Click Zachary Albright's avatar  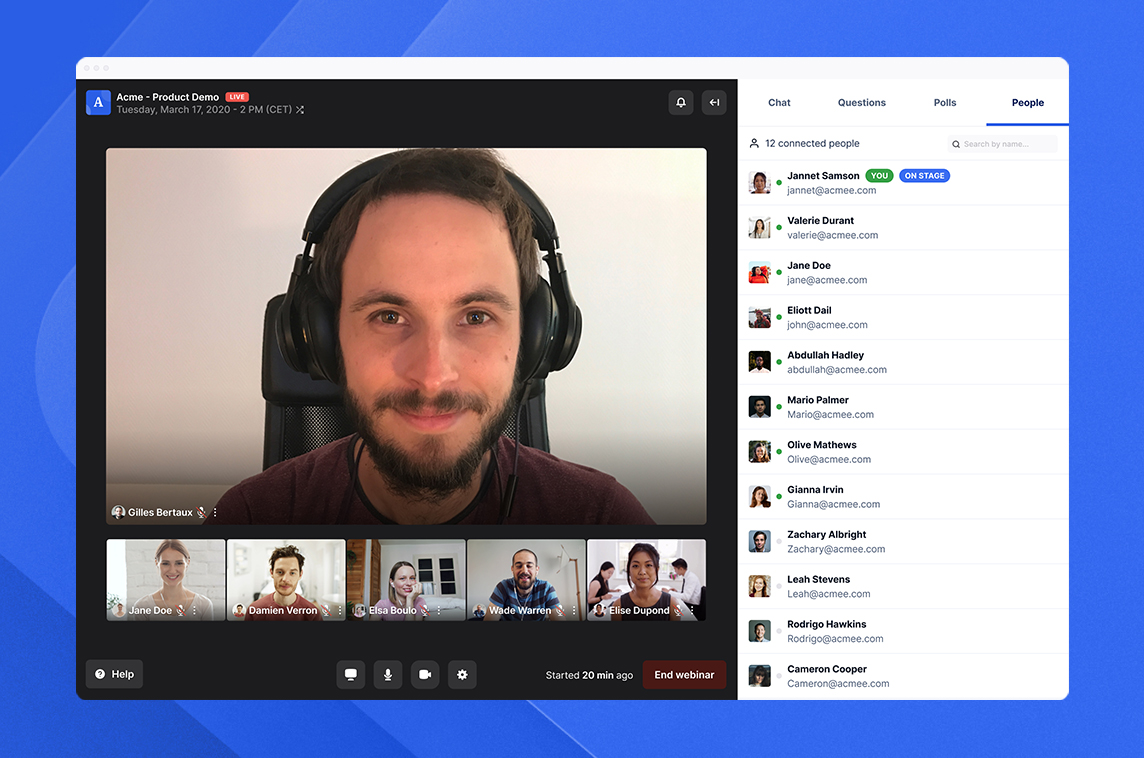pyautogui.click(x=760, y=541)
